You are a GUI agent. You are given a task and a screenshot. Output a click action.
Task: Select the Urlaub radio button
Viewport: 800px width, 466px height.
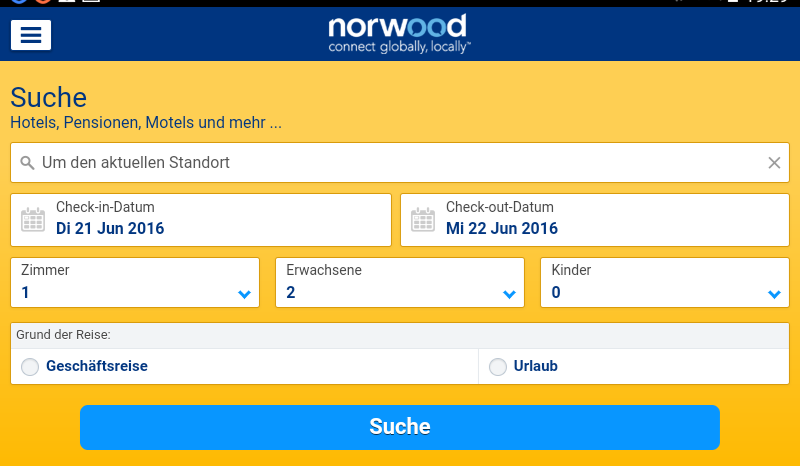[498, 367]
